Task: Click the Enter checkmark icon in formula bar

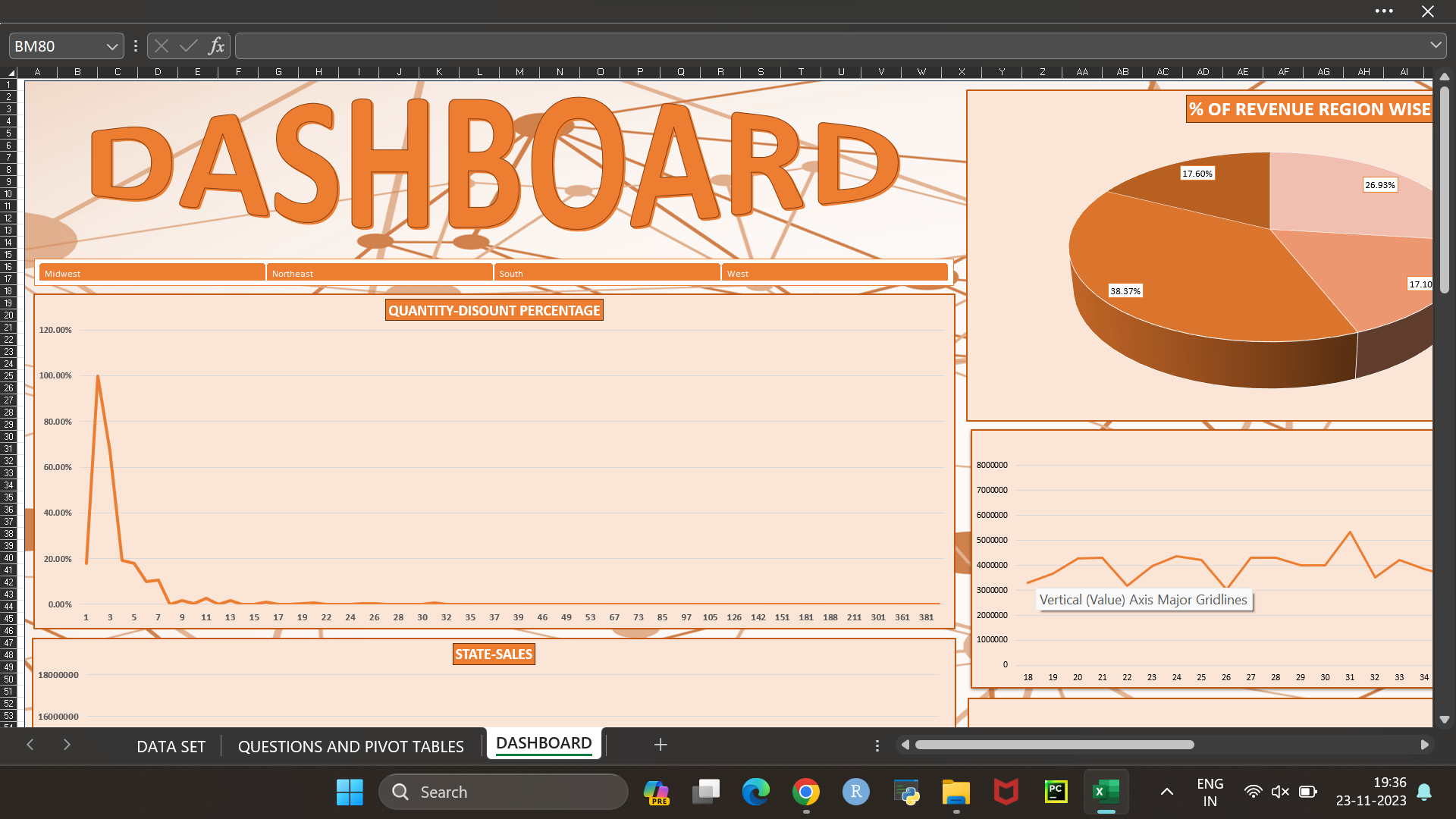Action: click(189, 46)
